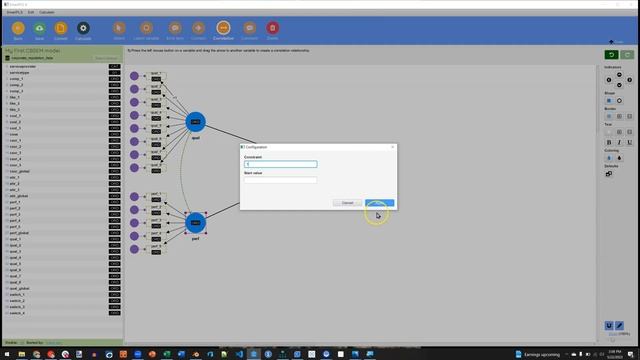640x360 pixels.
Task: Toggle underline text formatting
Action: click(x=629, y=142)
